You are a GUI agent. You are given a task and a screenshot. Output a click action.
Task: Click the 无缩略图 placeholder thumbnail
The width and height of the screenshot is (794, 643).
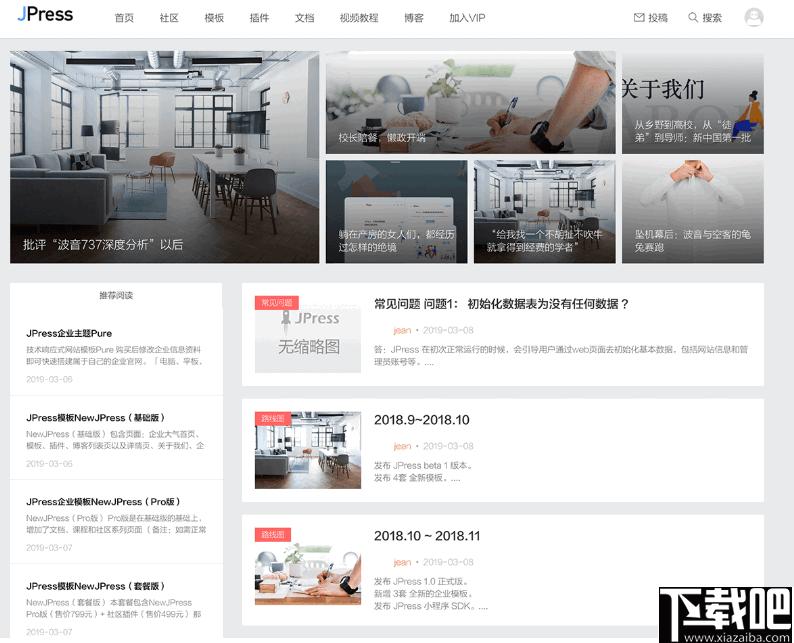point(308,334)
